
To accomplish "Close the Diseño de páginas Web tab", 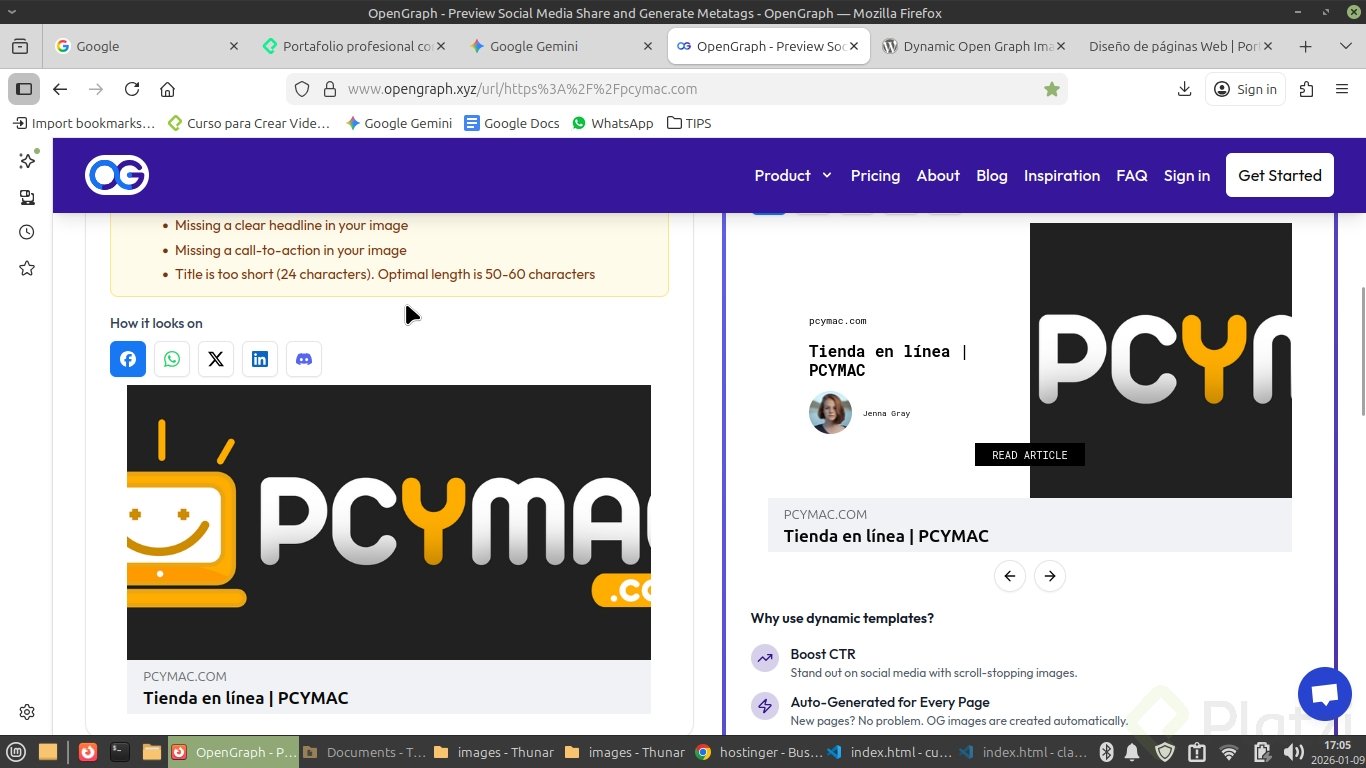I will (1268, 46).
